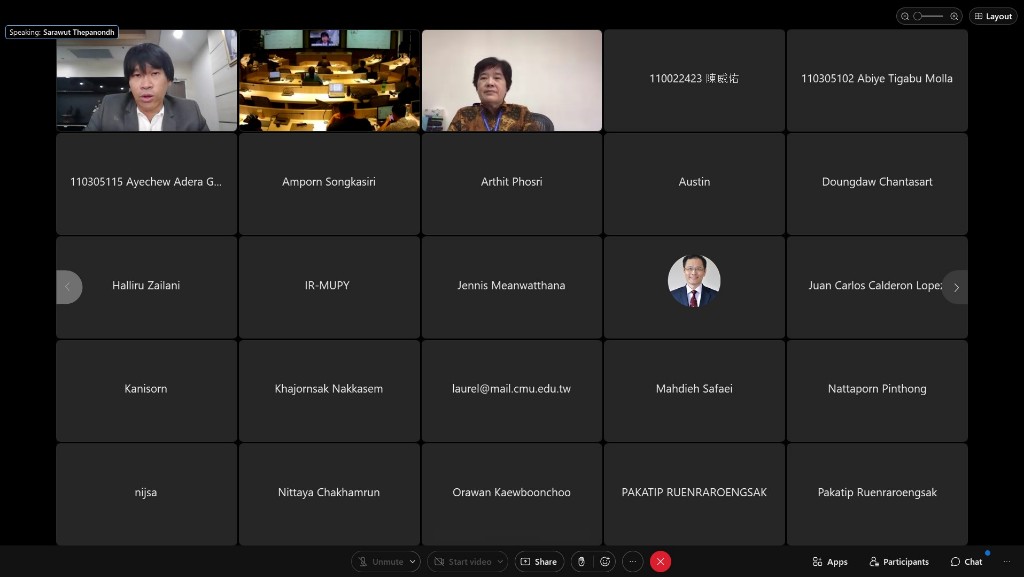Select Mahdieh Safaei tile
The image size is (1024, 577).
tap(694, 391)
